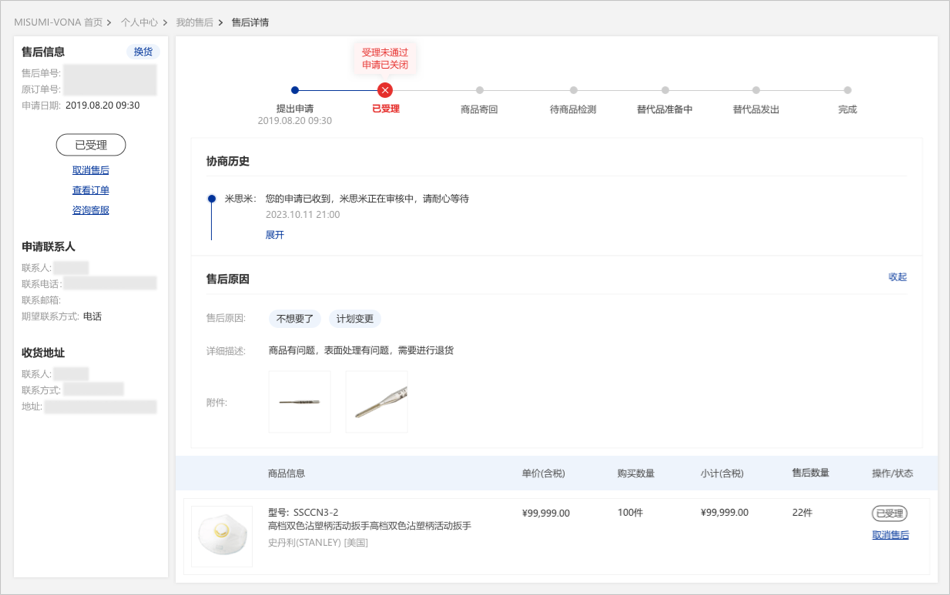Viewport: 950px width, 595px height.
Task: Expand negotiation history with 展开
Action: click(275, 235)
